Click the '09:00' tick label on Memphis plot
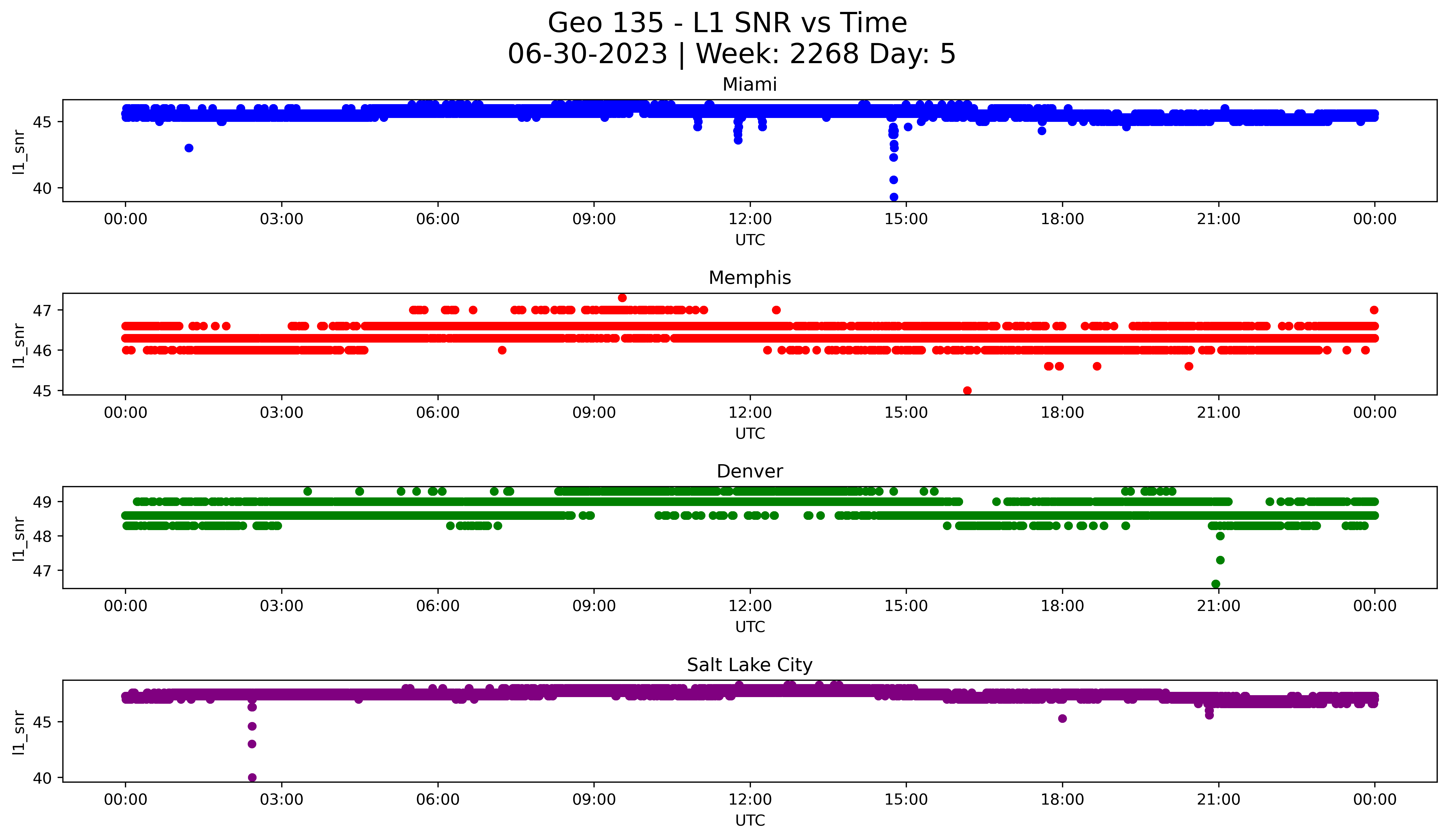Viewport: 1448px width, 840px height. [x=594, y=413]
